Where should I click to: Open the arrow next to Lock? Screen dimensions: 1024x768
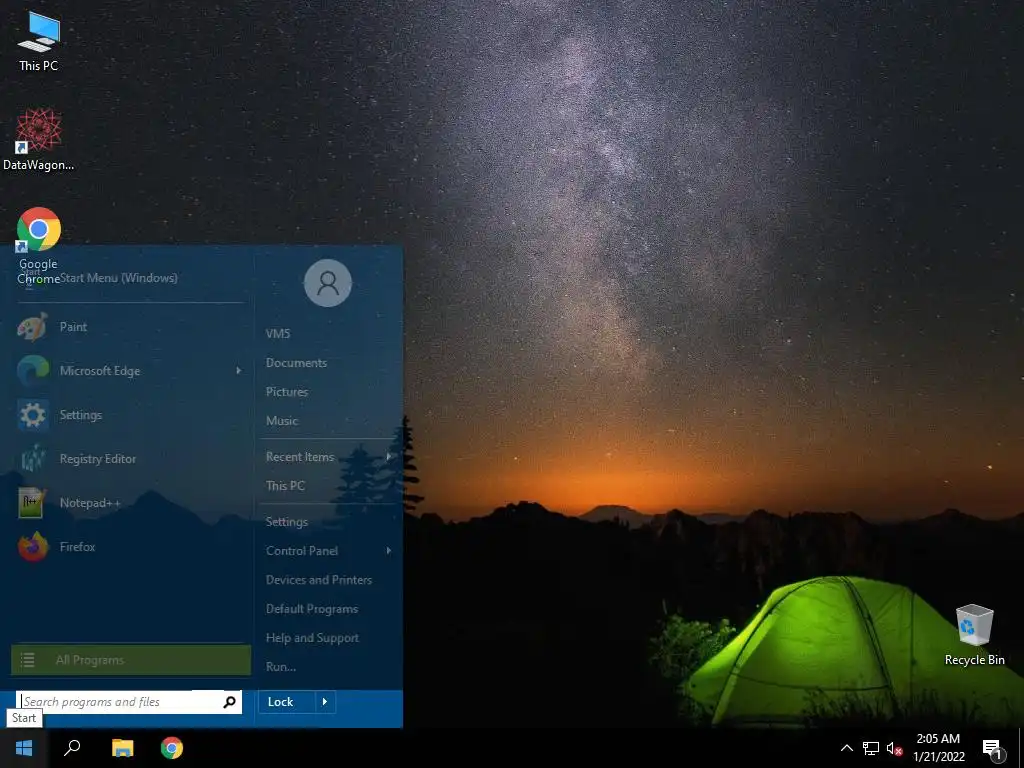(x=325, y=702)
